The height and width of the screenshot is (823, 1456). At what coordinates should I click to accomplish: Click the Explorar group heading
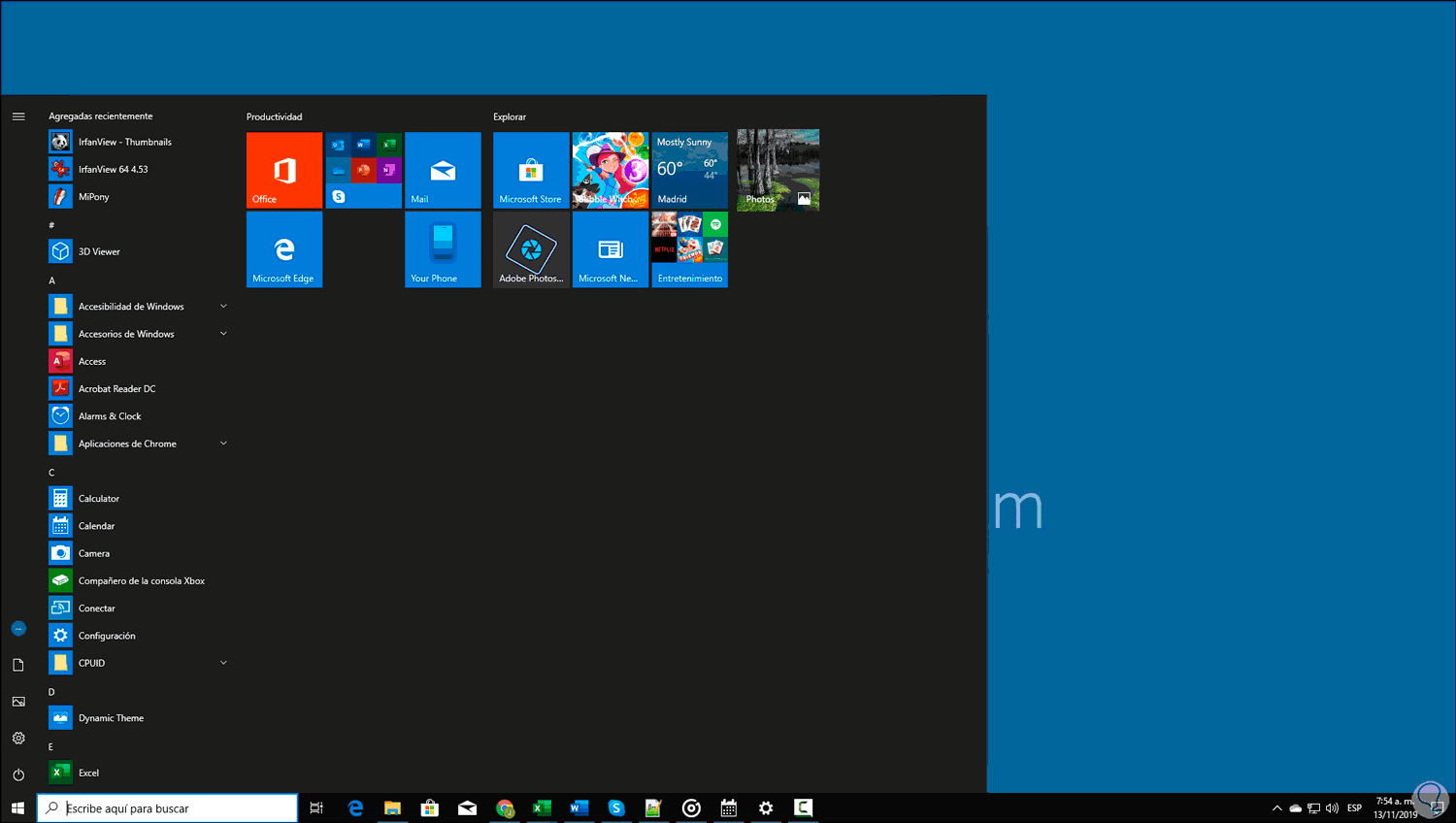coord(510,116)
